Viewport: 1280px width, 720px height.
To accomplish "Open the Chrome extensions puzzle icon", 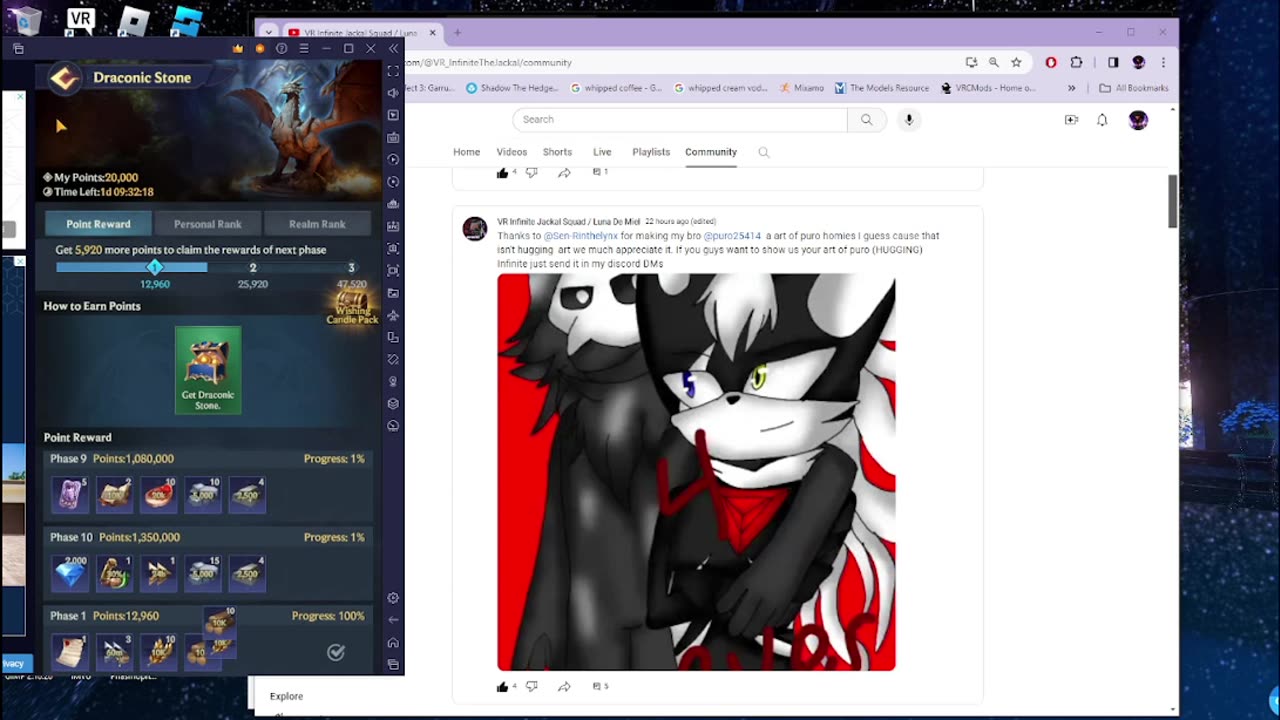I will 1076,62.
